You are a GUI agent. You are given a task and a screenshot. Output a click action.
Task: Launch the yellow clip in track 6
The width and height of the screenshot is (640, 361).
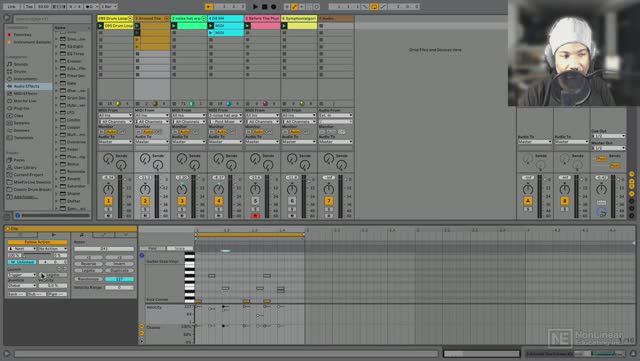click(x=284, y=26)
